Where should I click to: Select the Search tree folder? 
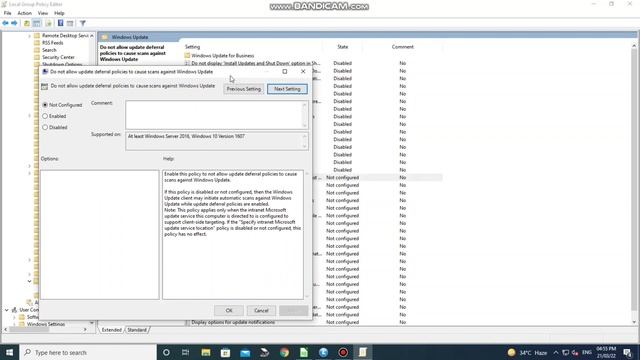49,50
